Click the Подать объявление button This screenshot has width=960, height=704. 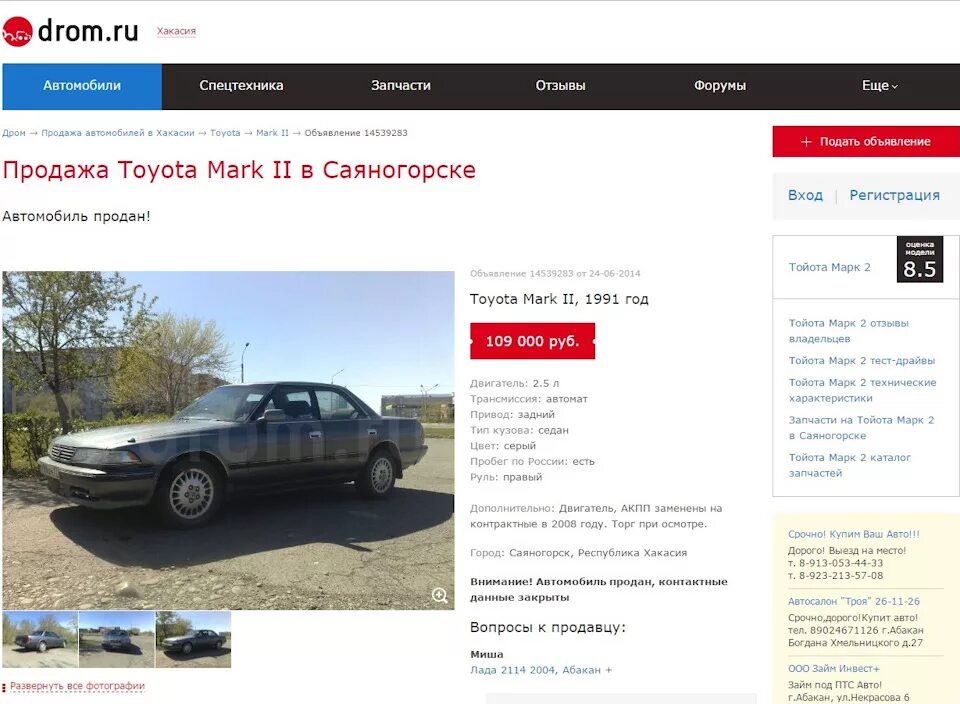(x=866, y=141)
